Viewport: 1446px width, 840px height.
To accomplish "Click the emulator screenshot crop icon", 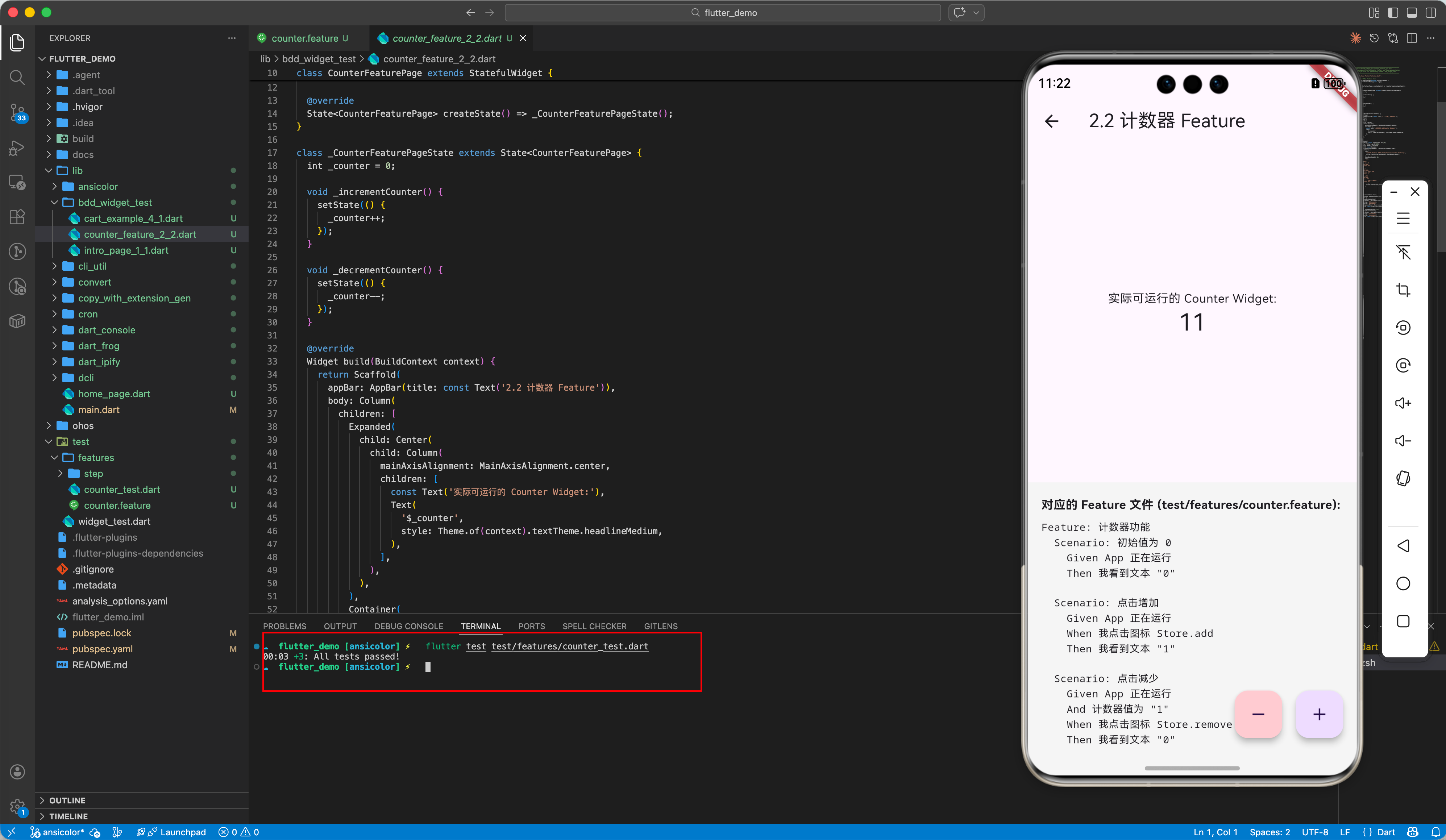I will [1403, 290].
